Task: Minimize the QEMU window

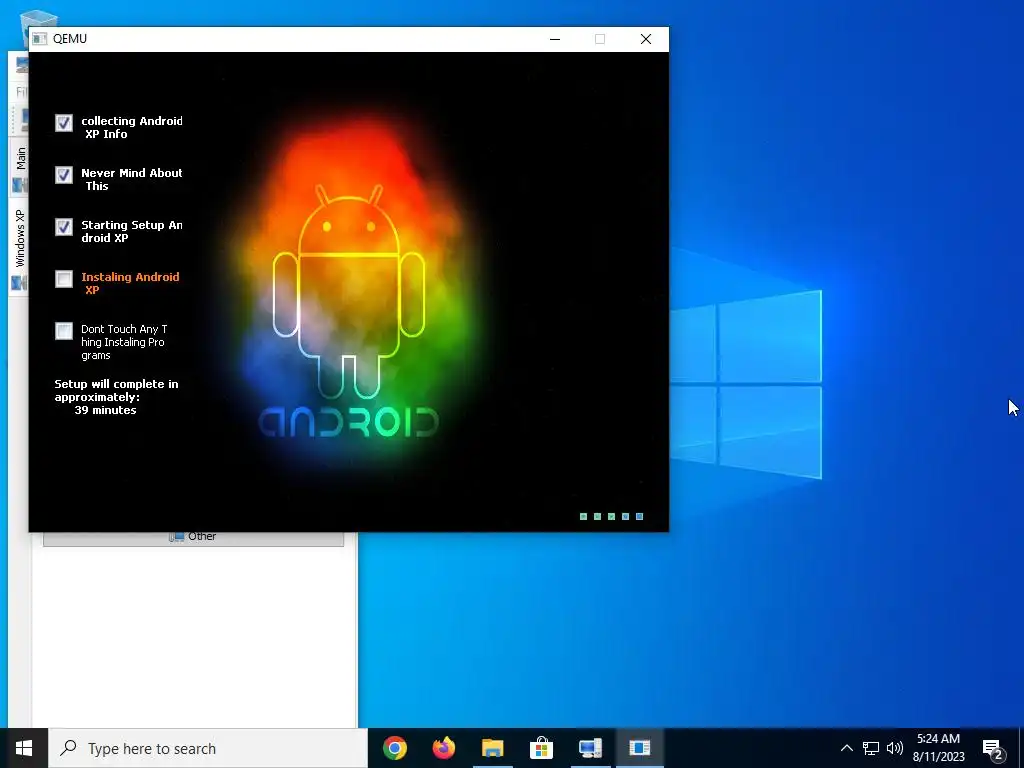Action: click(x=555, y=39)
